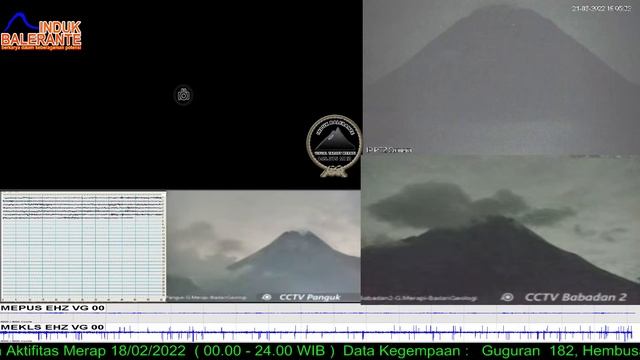The height and width of the screenshot is (360, 640).
Task: Click the eye icon beside CCTV Panguk
Action: pyautogui.click(x=267, y=297)
